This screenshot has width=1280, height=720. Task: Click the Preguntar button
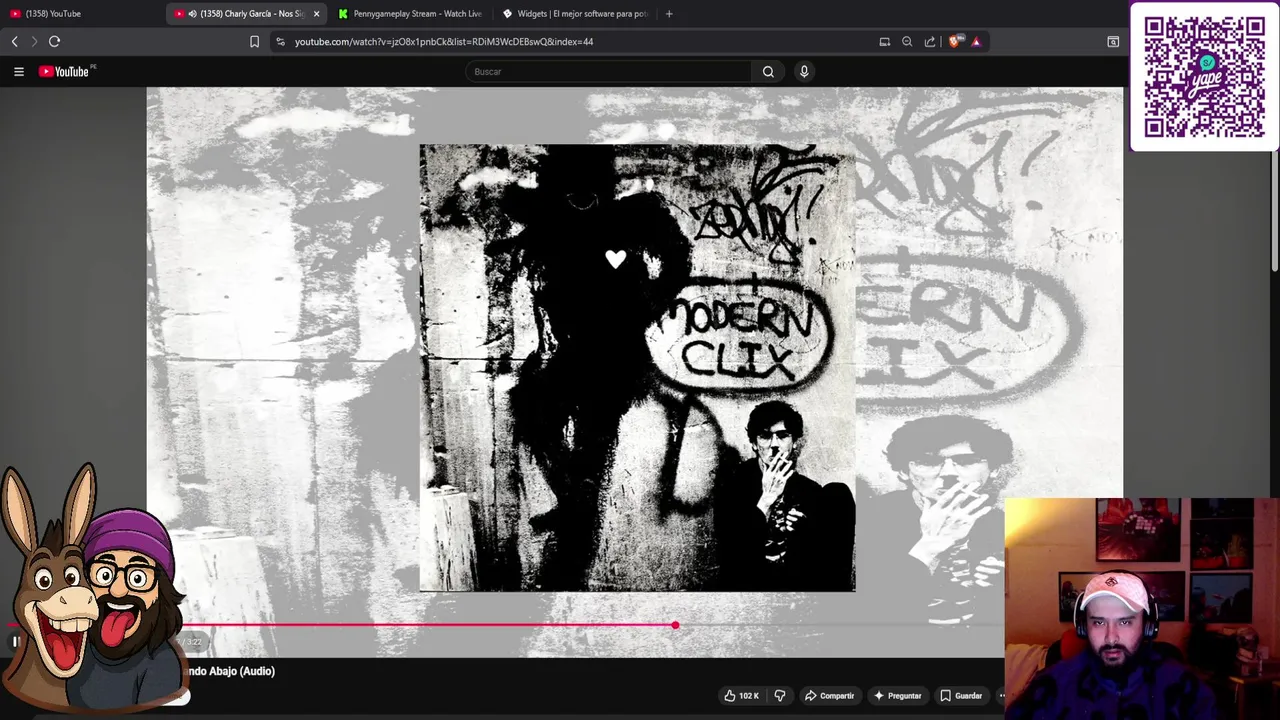(897, 695)
